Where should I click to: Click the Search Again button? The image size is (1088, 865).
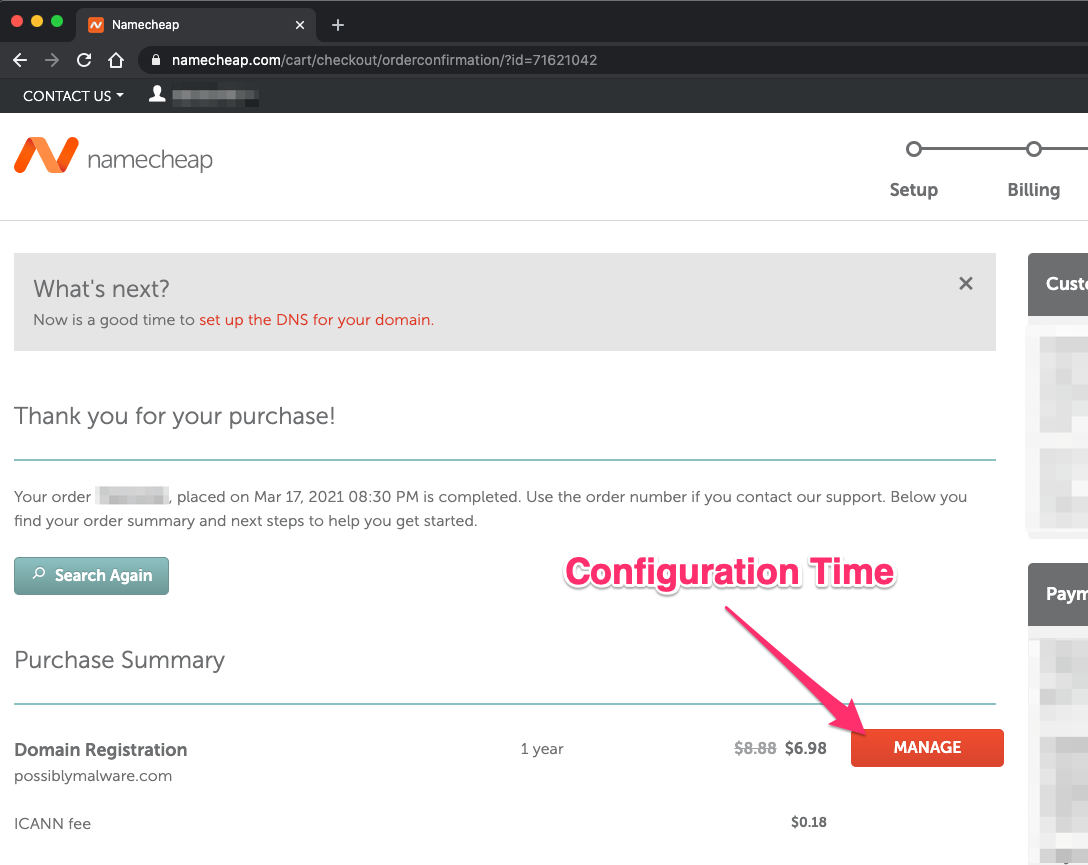click(92, 576)
